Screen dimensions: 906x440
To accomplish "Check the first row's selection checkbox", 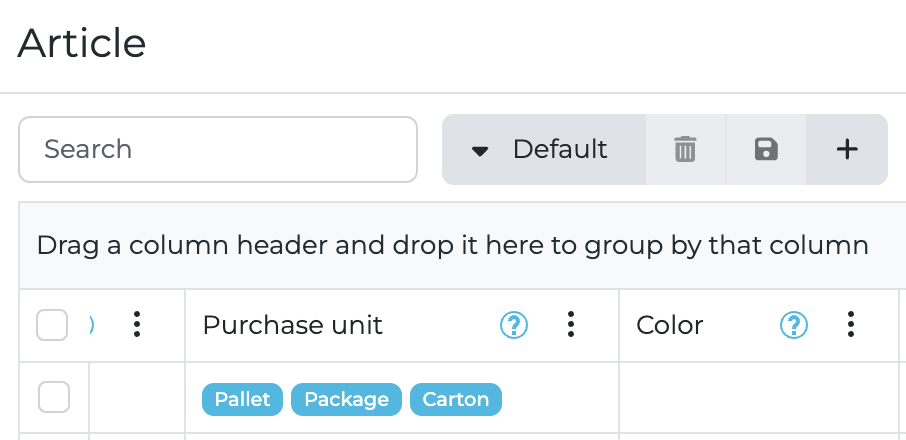I will pyautogui.click(x=54, y=398).
